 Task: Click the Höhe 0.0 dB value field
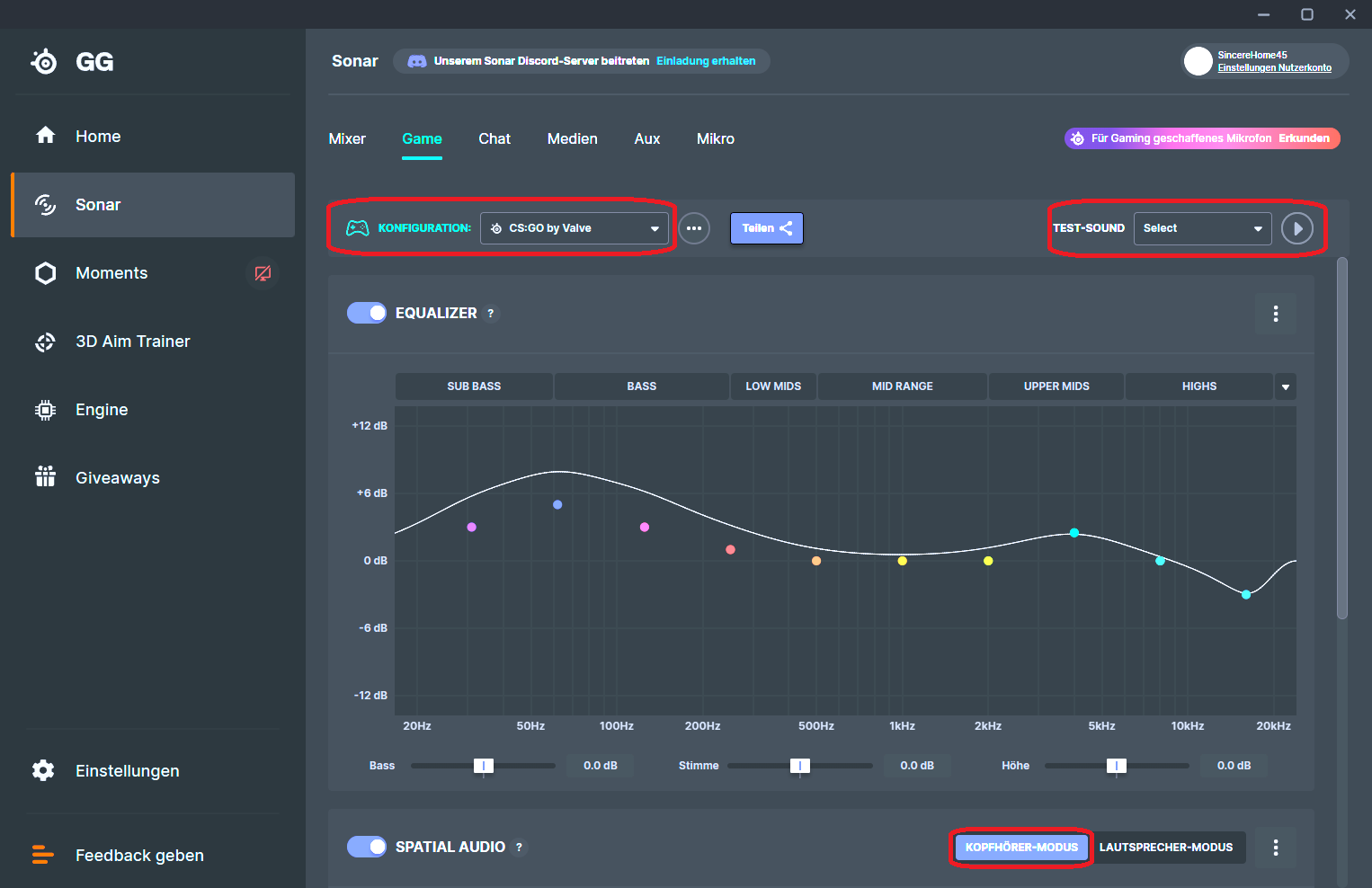(1234, 766)
